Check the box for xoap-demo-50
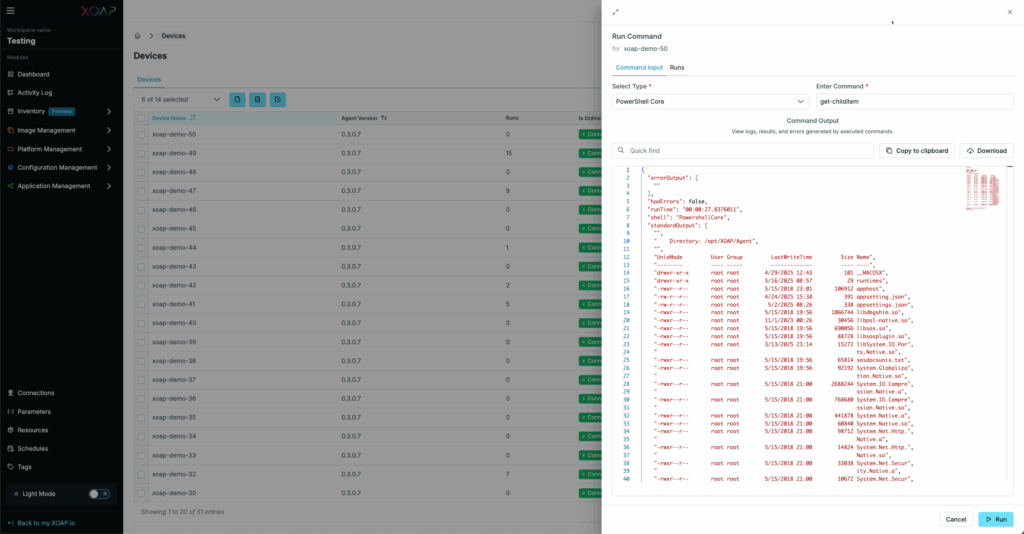 coord(141,134)
